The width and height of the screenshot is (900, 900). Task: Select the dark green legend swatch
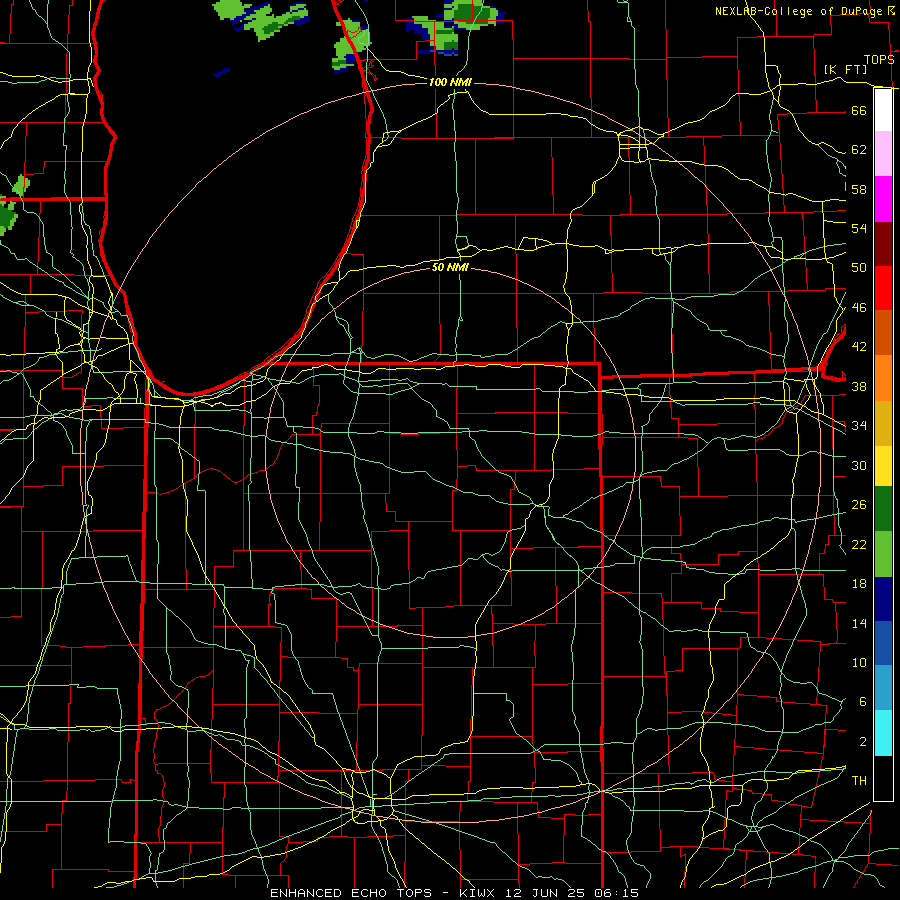(x=883, y=509)
